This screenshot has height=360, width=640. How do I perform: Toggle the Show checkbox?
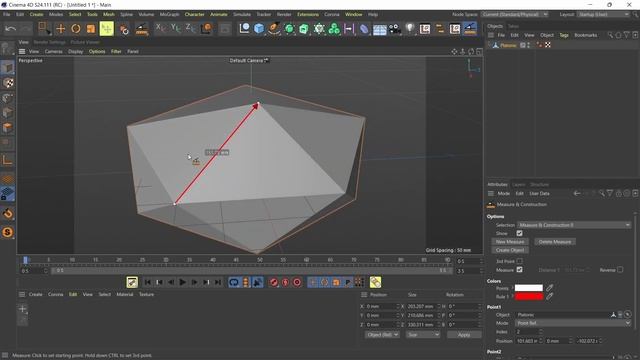(519, 233)
